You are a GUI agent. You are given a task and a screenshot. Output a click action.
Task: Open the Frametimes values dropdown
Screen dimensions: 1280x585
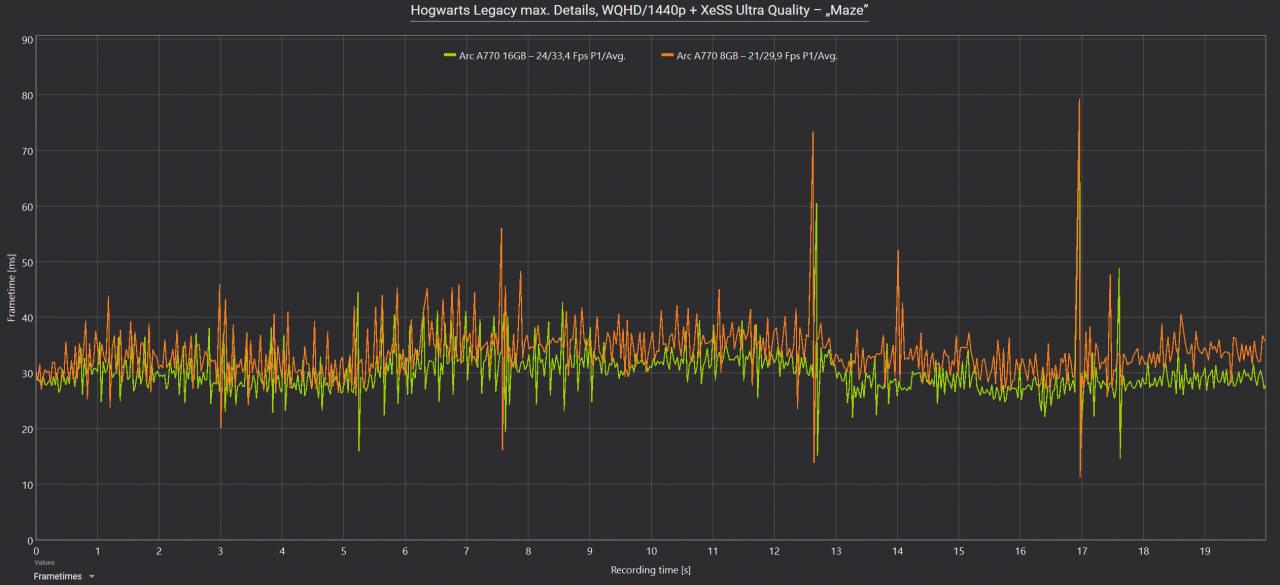point(64,576)
